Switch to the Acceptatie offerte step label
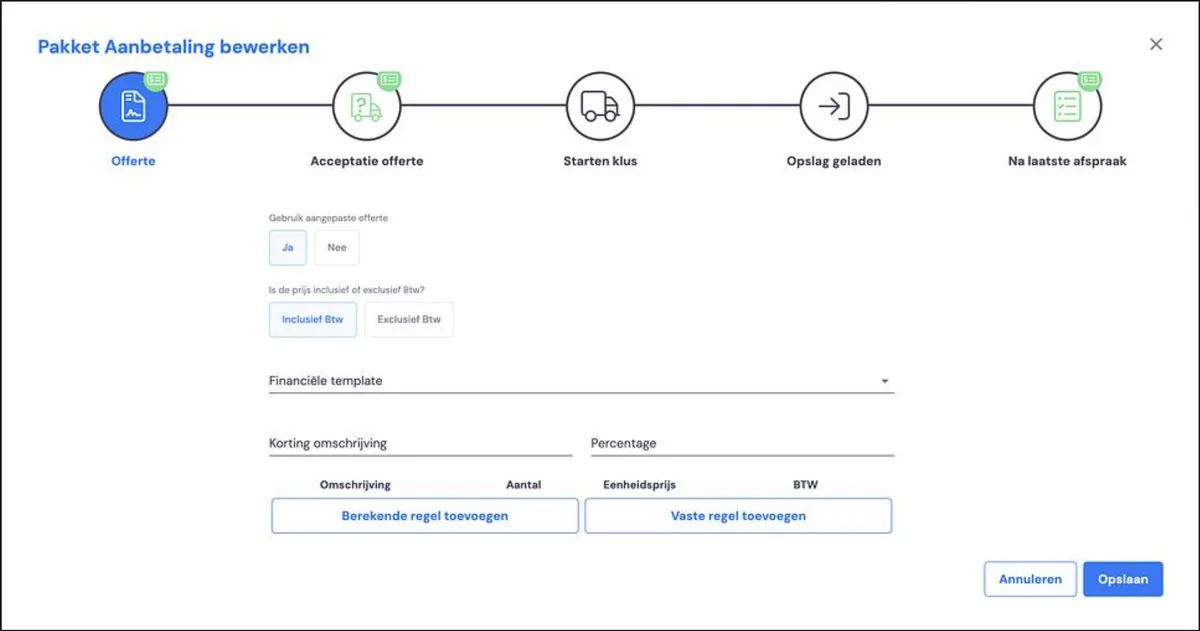1200x631 pixels. [367, 161]
